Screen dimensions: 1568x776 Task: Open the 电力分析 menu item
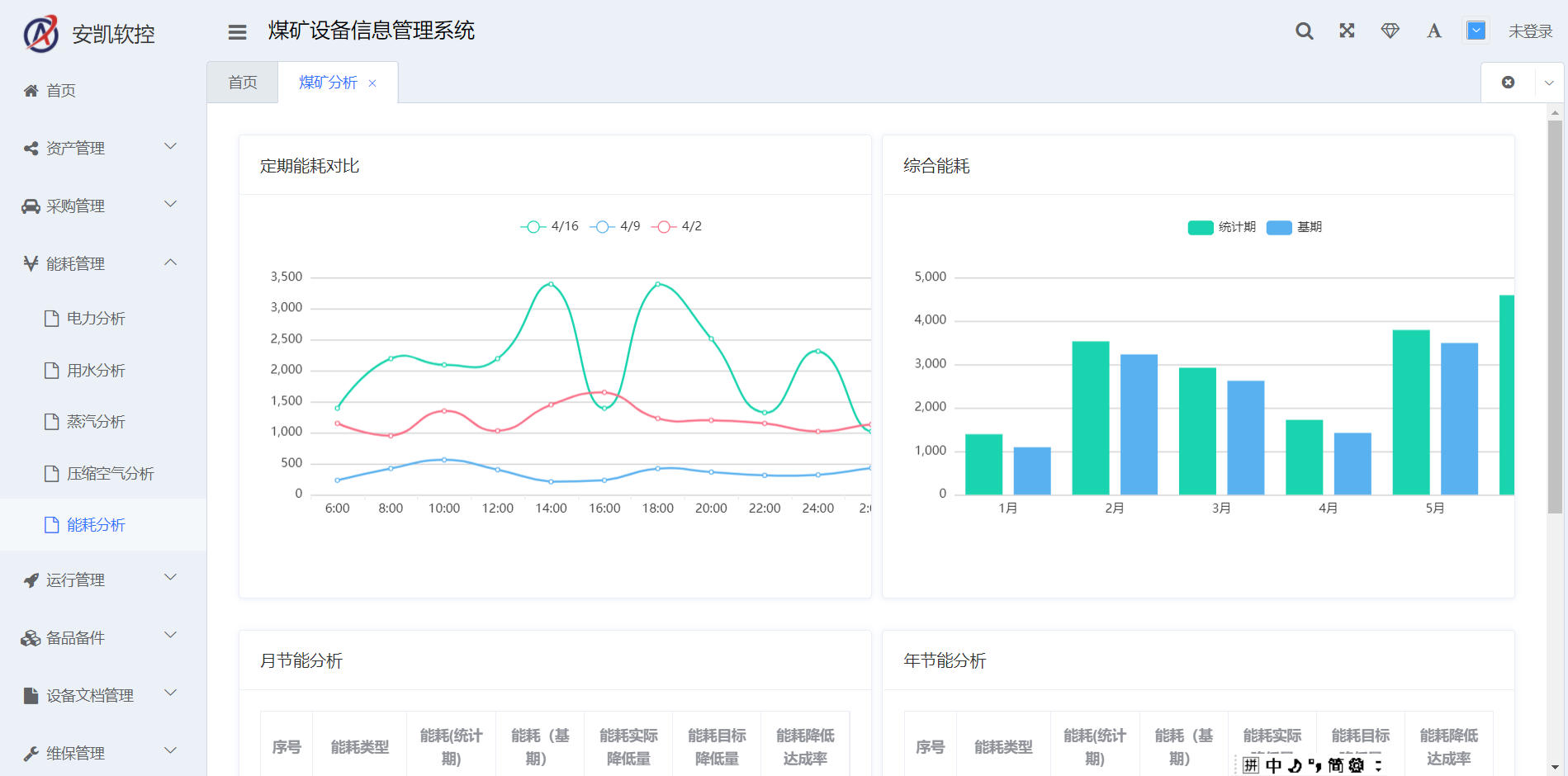coord(103,318)
